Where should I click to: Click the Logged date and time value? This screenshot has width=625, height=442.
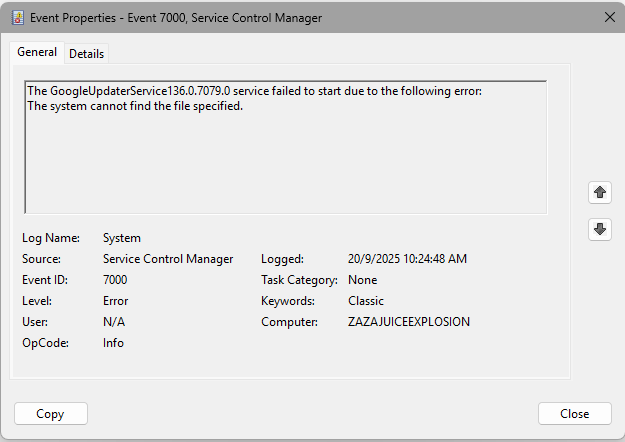(x=407, y=259)
